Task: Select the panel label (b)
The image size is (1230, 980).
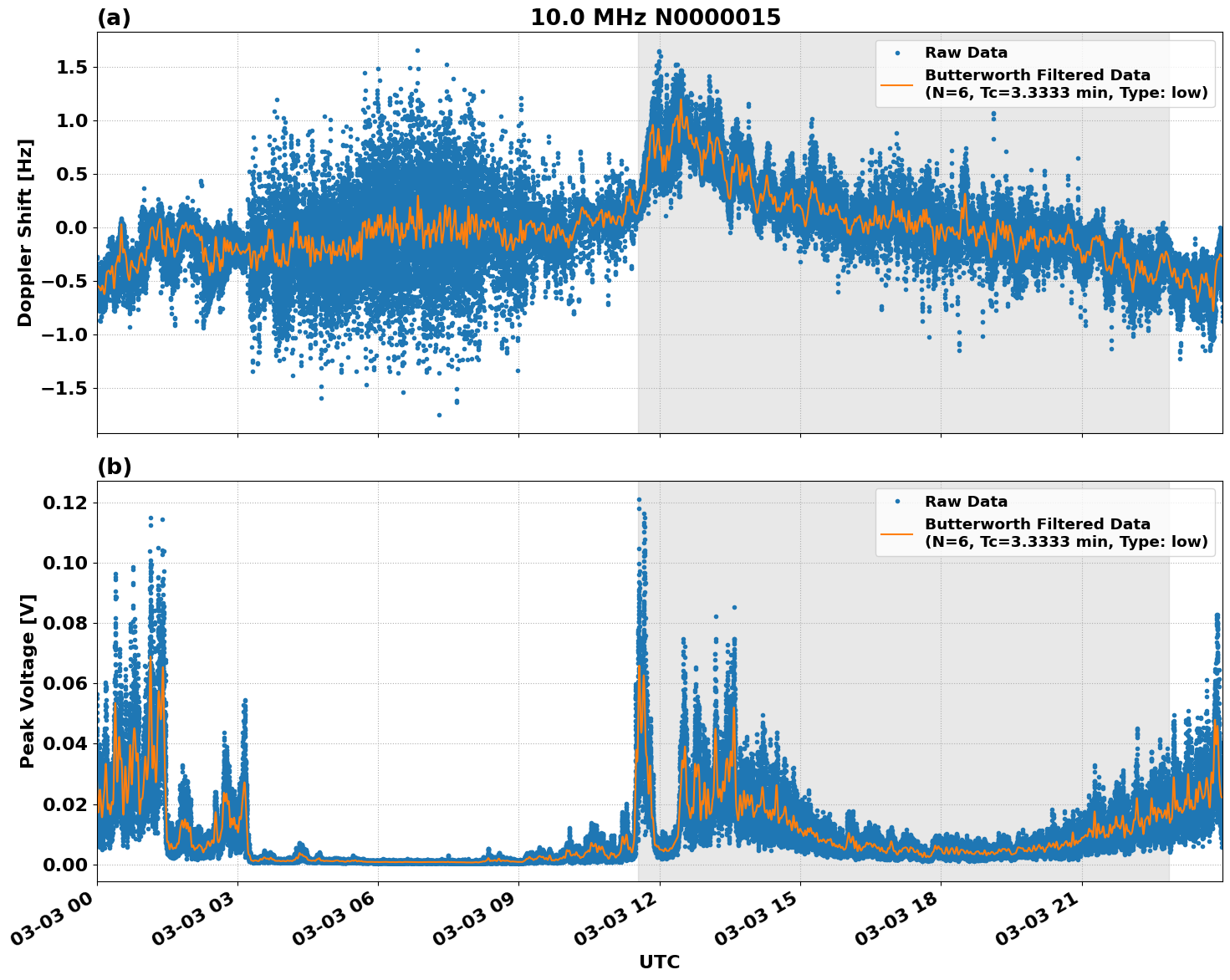Action: [114, 465]
